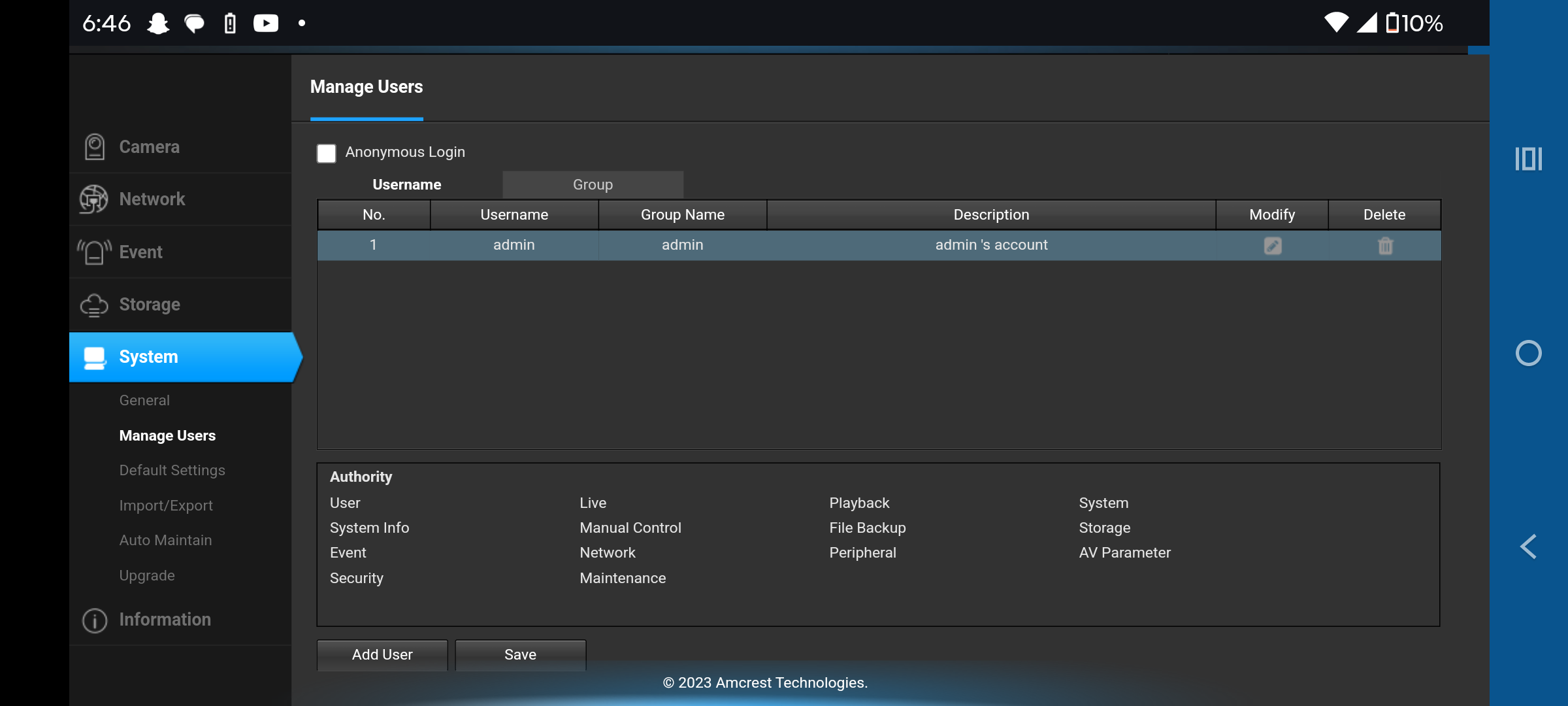Screen dimensions: 1568x706
Task: Click the AV Parameter authority entry
Action: click(1124, 552)
